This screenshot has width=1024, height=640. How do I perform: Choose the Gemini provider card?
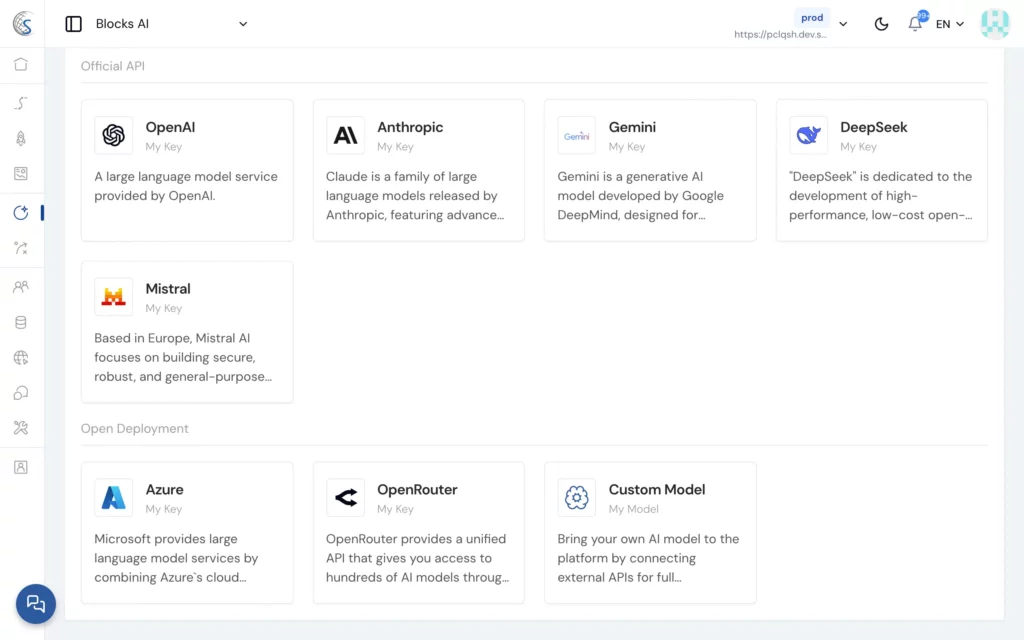pos(650,170)
